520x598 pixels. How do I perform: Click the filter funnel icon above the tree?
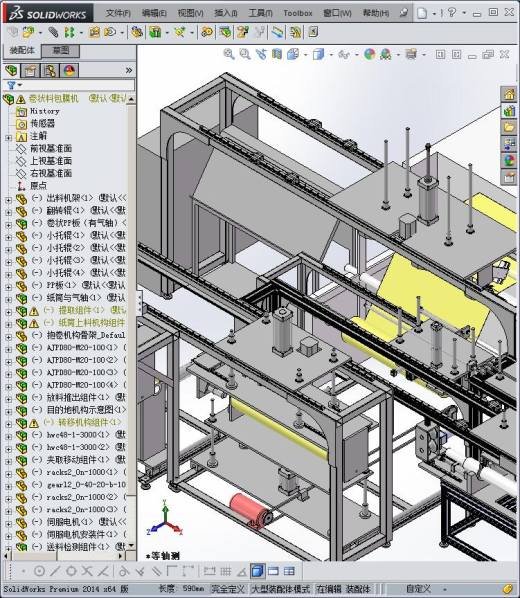(x=11, y=85)
